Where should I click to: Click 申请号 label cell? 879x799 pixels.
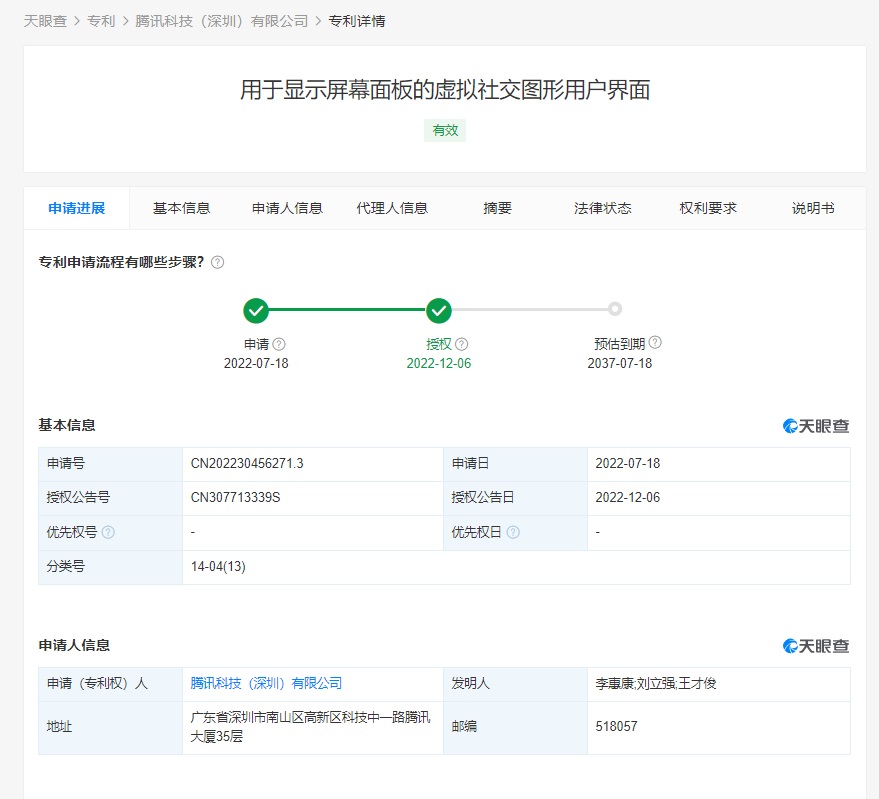pyautogui.click(x=110, y=464)
